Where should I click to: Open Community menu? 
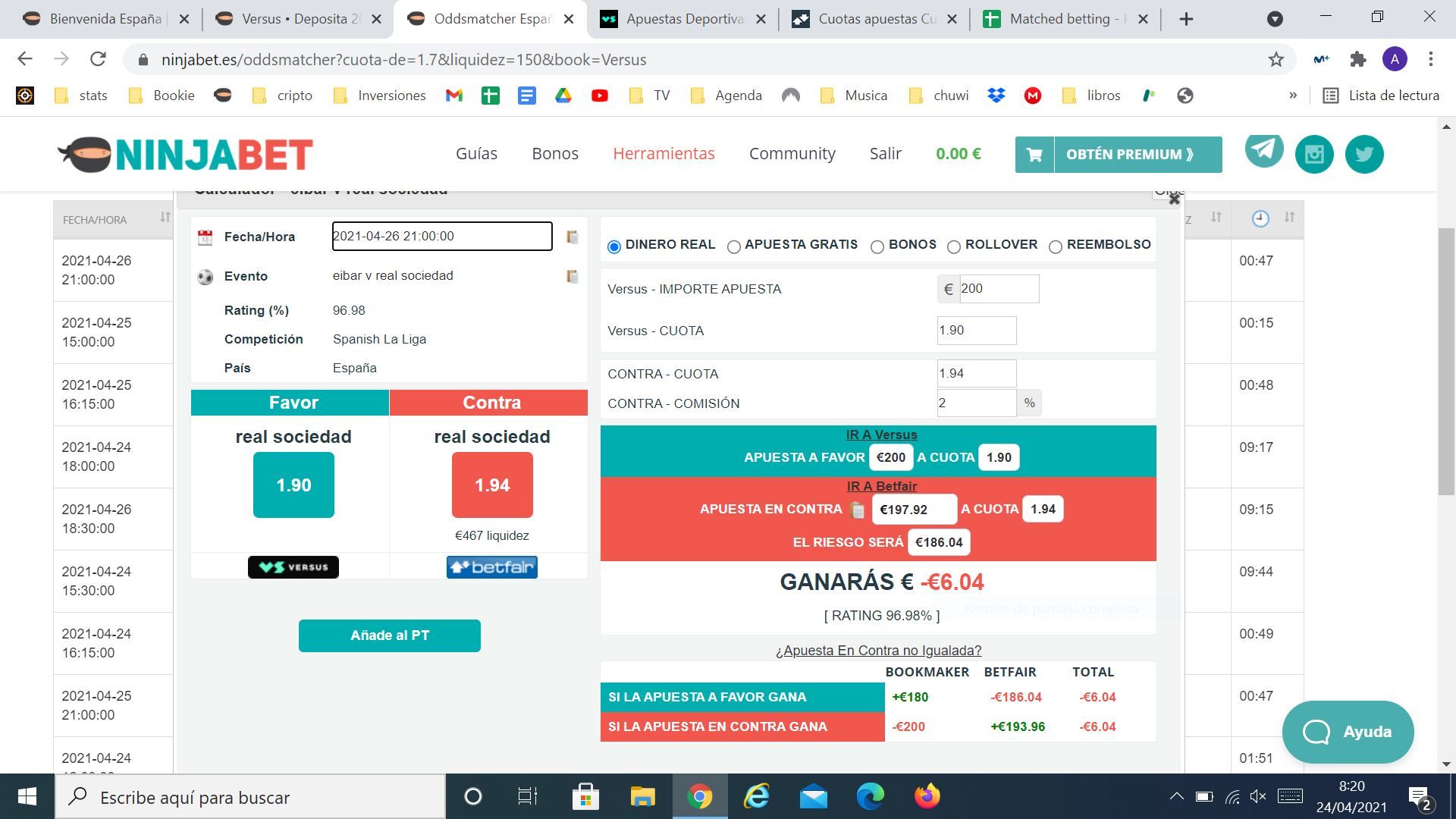pos(792,153)
